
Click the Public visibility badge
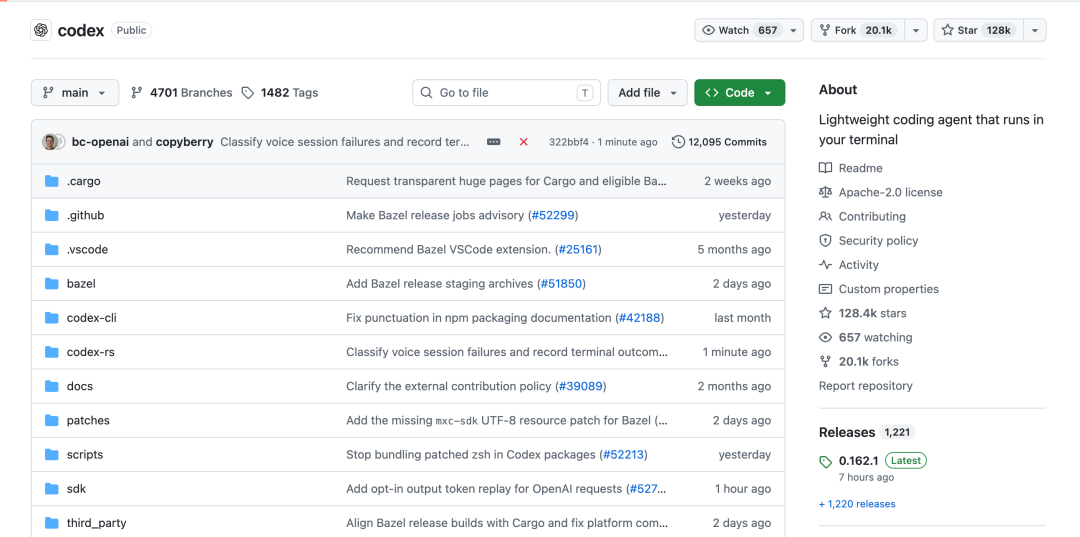click(x=131, y=30)
